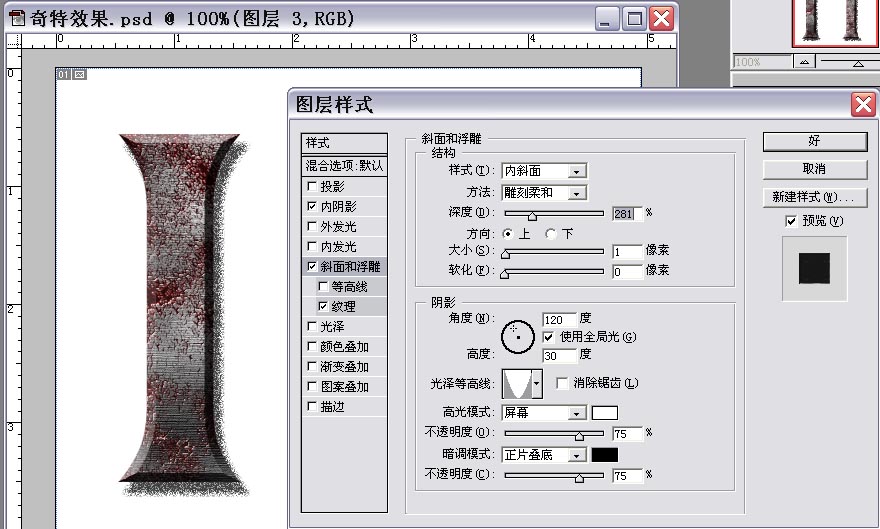Click the 大小 pixel value field
The image size is (880, 529).
pyautogui.click(x=627, y=252)
